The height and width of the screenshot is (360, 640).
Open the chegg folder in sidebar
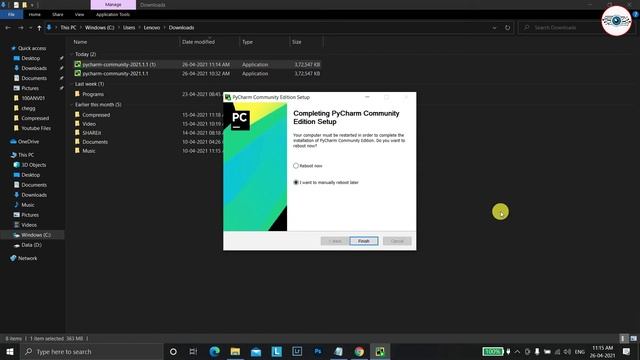[28, 108]
